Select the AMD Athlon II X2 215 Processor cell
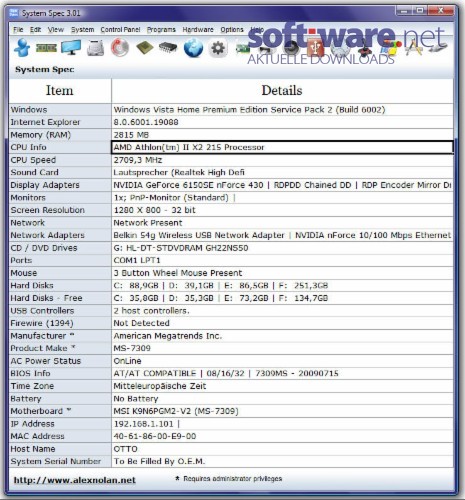The image size is (465, 500). click(x=282, y=147)
